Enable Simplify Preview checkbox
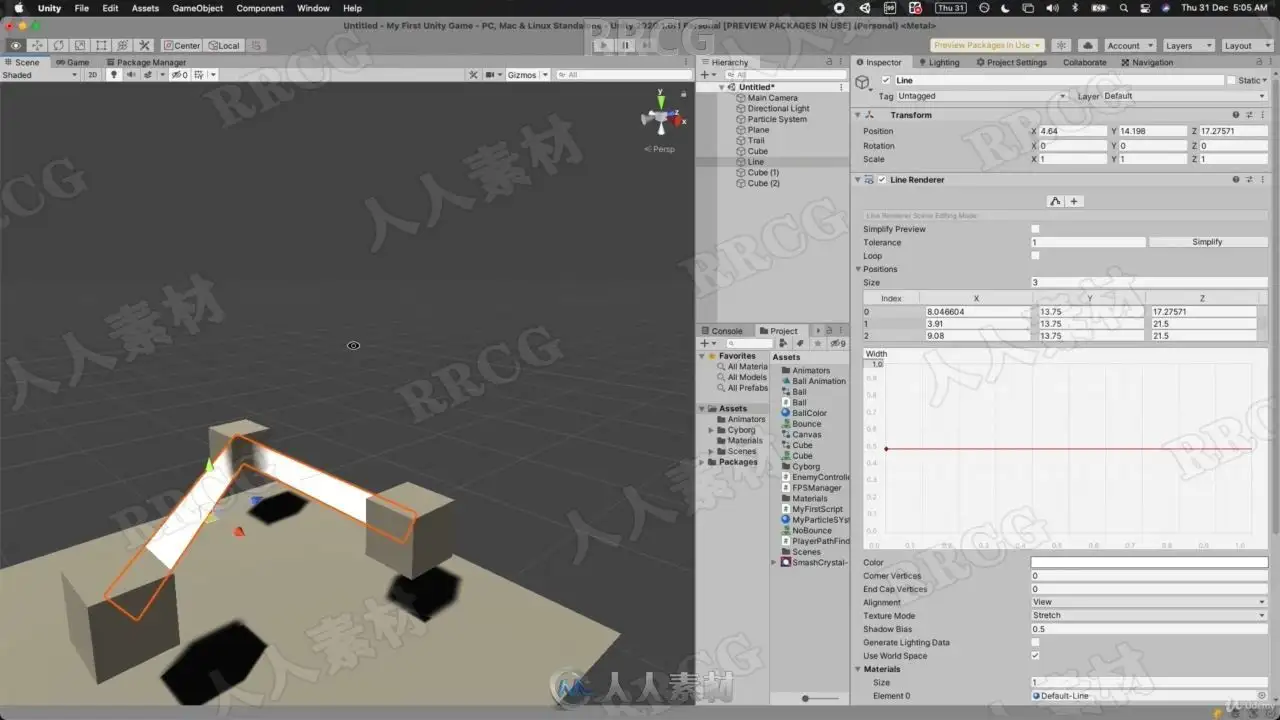This screenshot has width=1280, height=720. click(1035, 229)
